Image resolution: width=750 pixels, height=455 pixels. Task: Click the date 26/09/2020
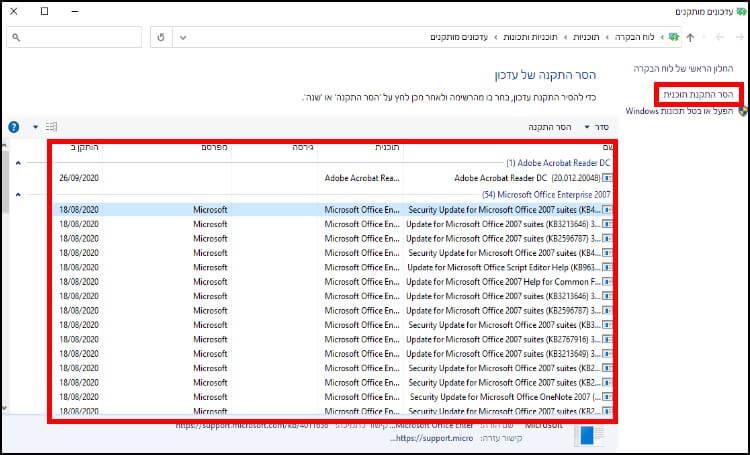pyautogui.click(x=79, y=178)
